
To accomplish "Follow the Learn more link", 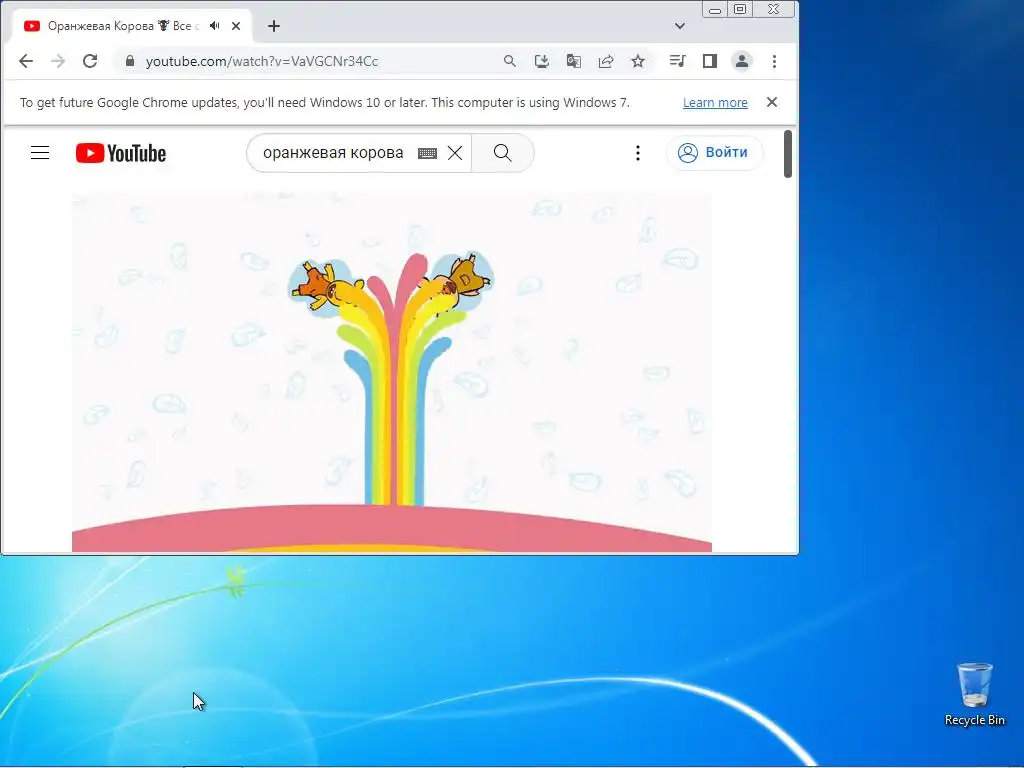I will [x=715, y=103].
